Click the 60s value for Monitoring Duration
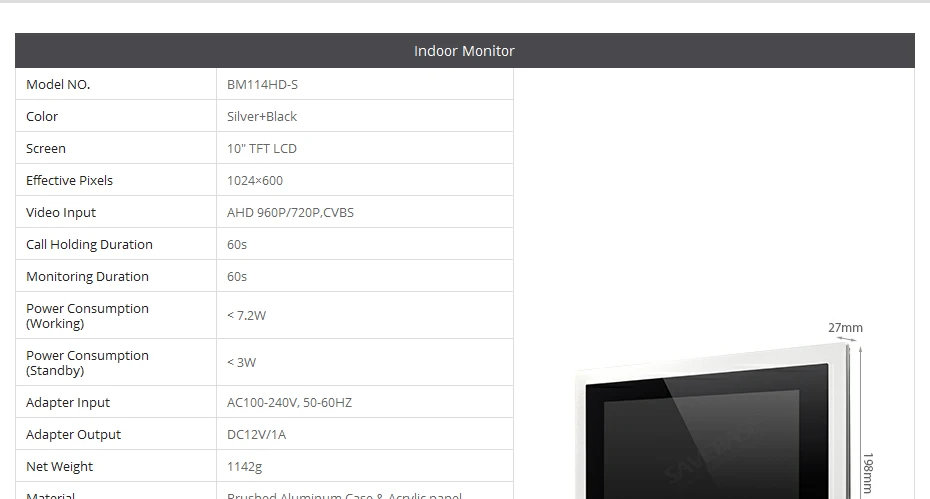 tap(237, 276)
